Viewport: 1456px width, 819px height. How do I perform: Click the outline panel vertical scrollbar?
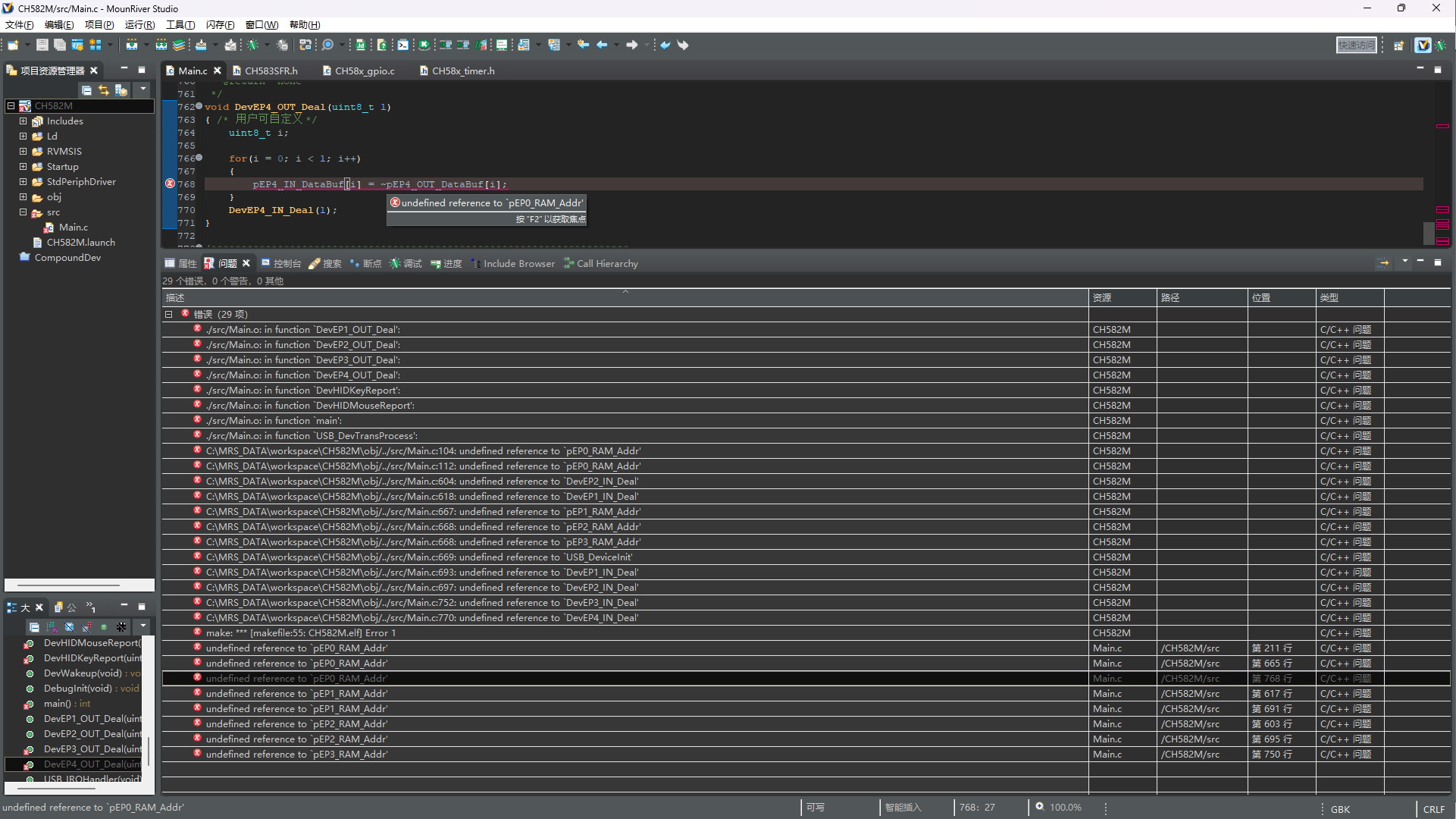pyautogui.click(x=149, y=751)
